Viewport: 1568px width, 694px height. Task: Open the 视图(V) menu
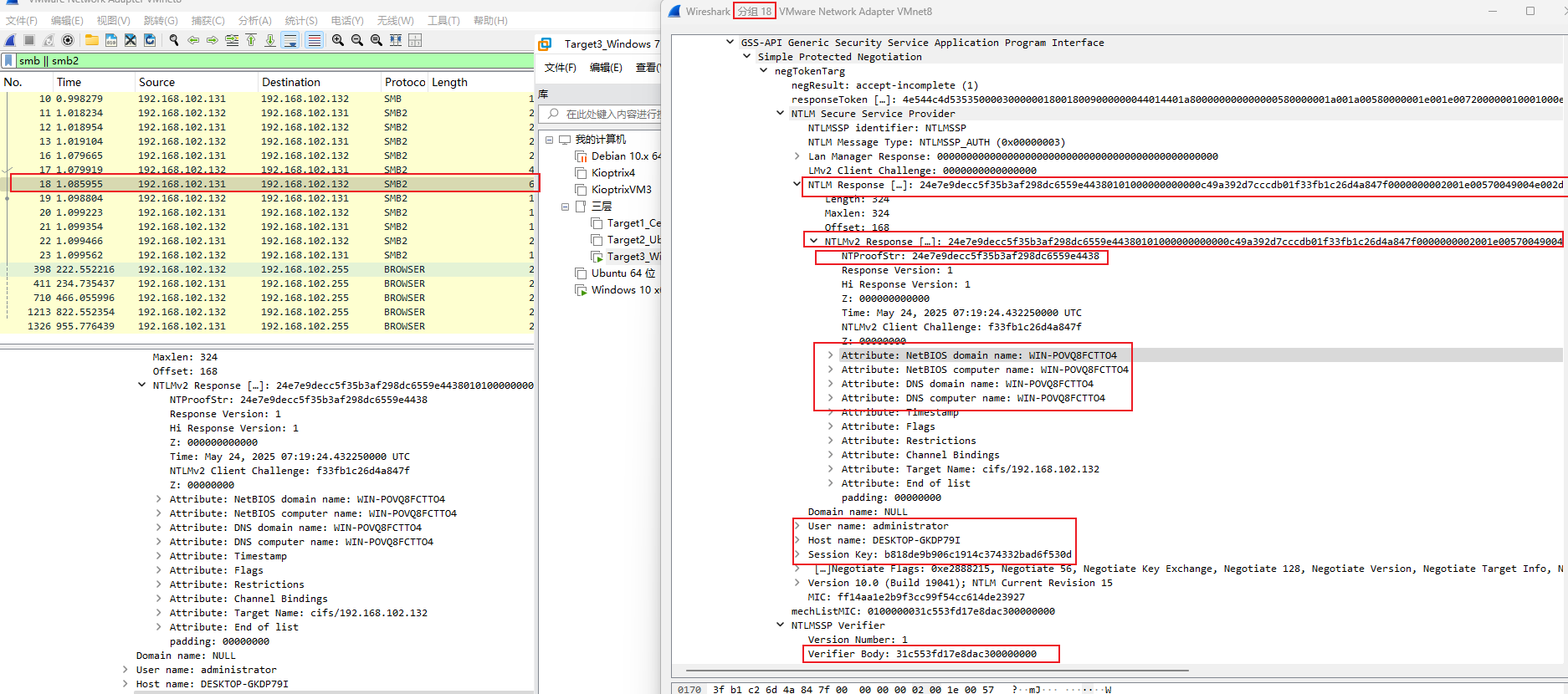pos(113,20)
